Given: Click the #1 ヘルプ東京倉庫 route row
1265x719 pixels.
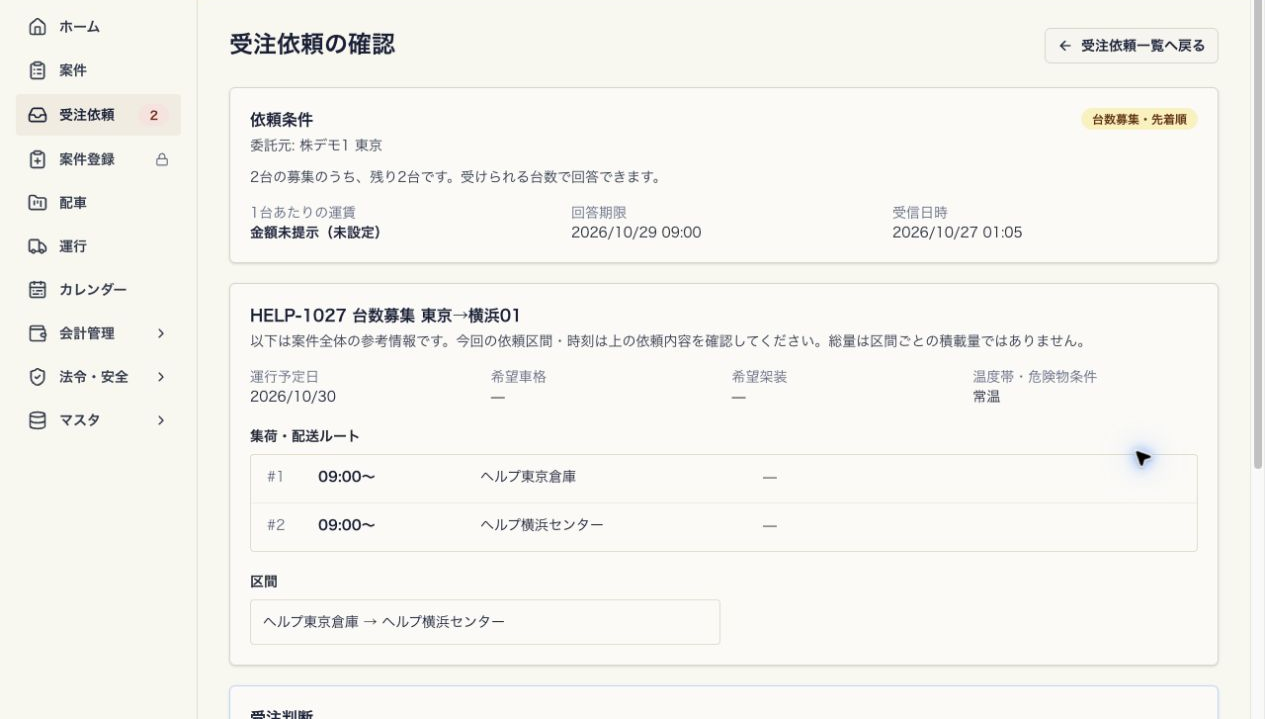Looking at the screenshot, I should pos(723,478).
